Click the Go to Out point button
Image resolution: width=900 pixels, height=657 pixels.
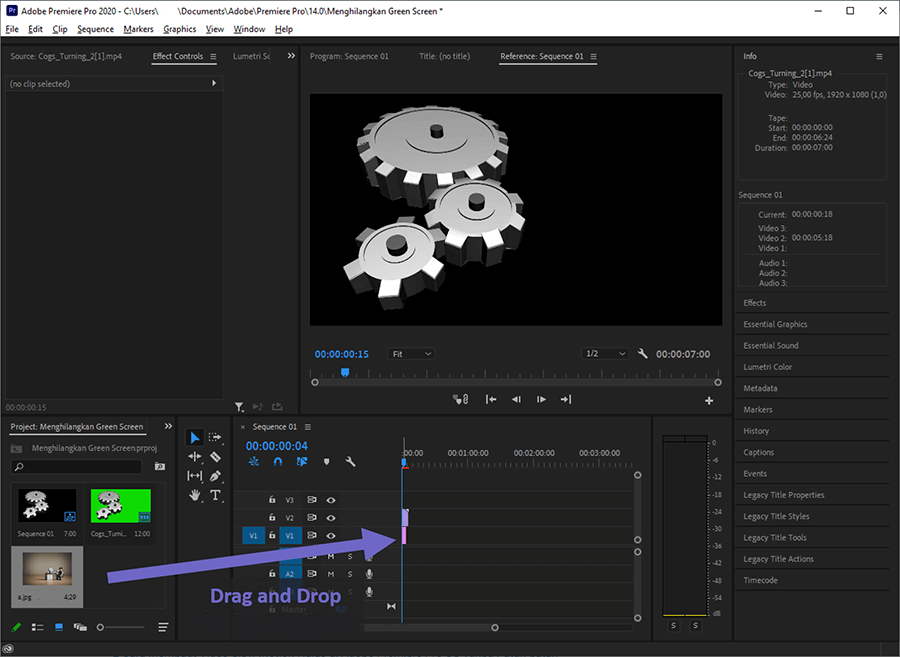pos(566,399)
